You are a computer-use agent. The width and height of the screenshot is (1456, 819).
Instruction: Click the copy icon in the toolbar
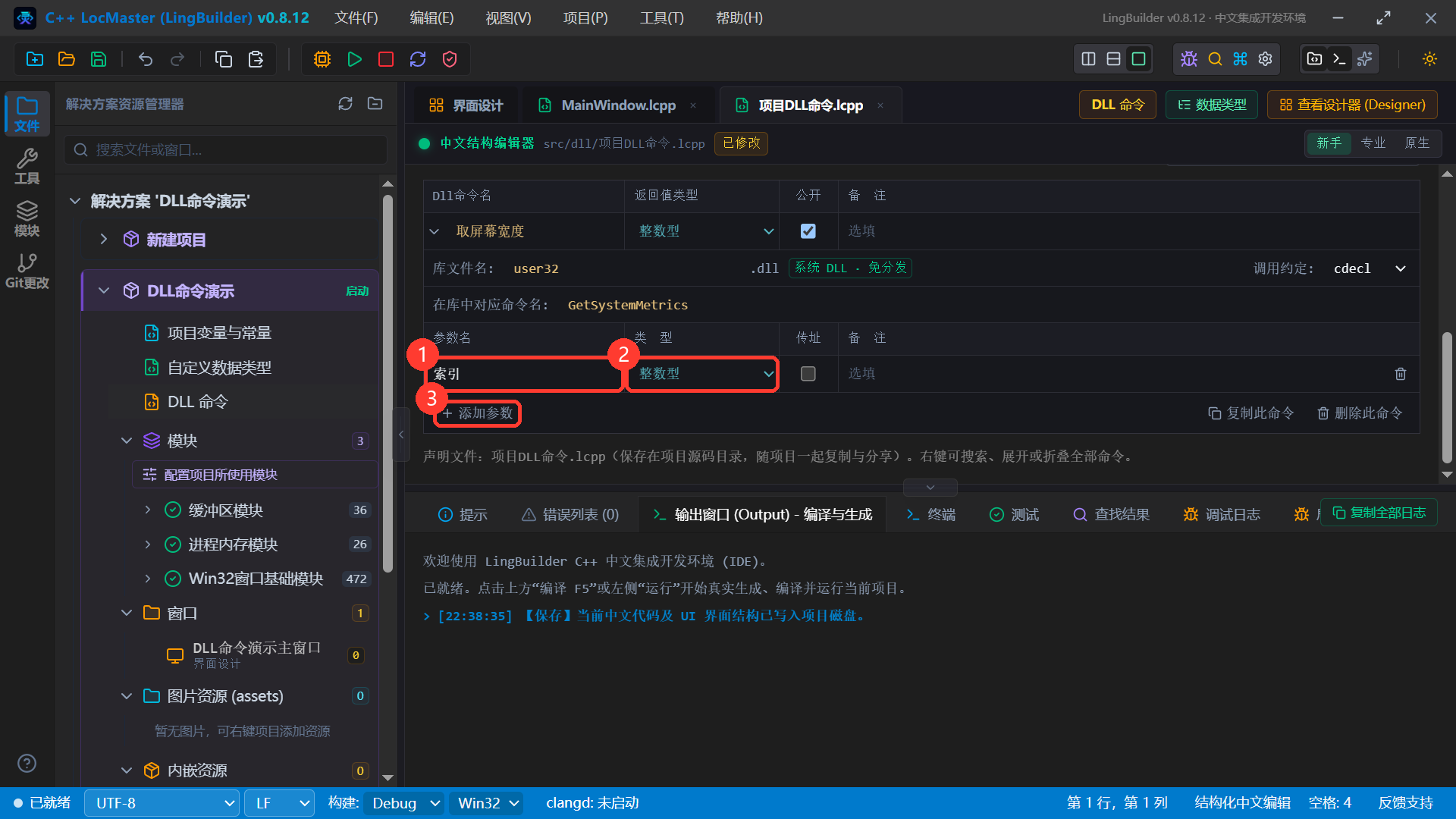(x=224, y=59)
